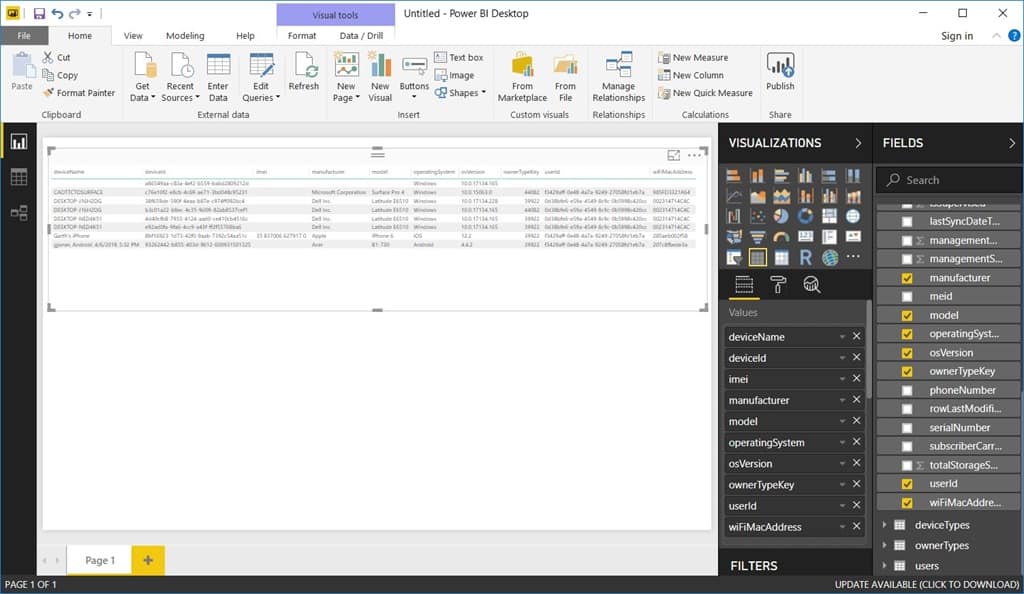Expand the ownerTypes table
This screenshot has height=594, width=1024.
click(884, 545)
